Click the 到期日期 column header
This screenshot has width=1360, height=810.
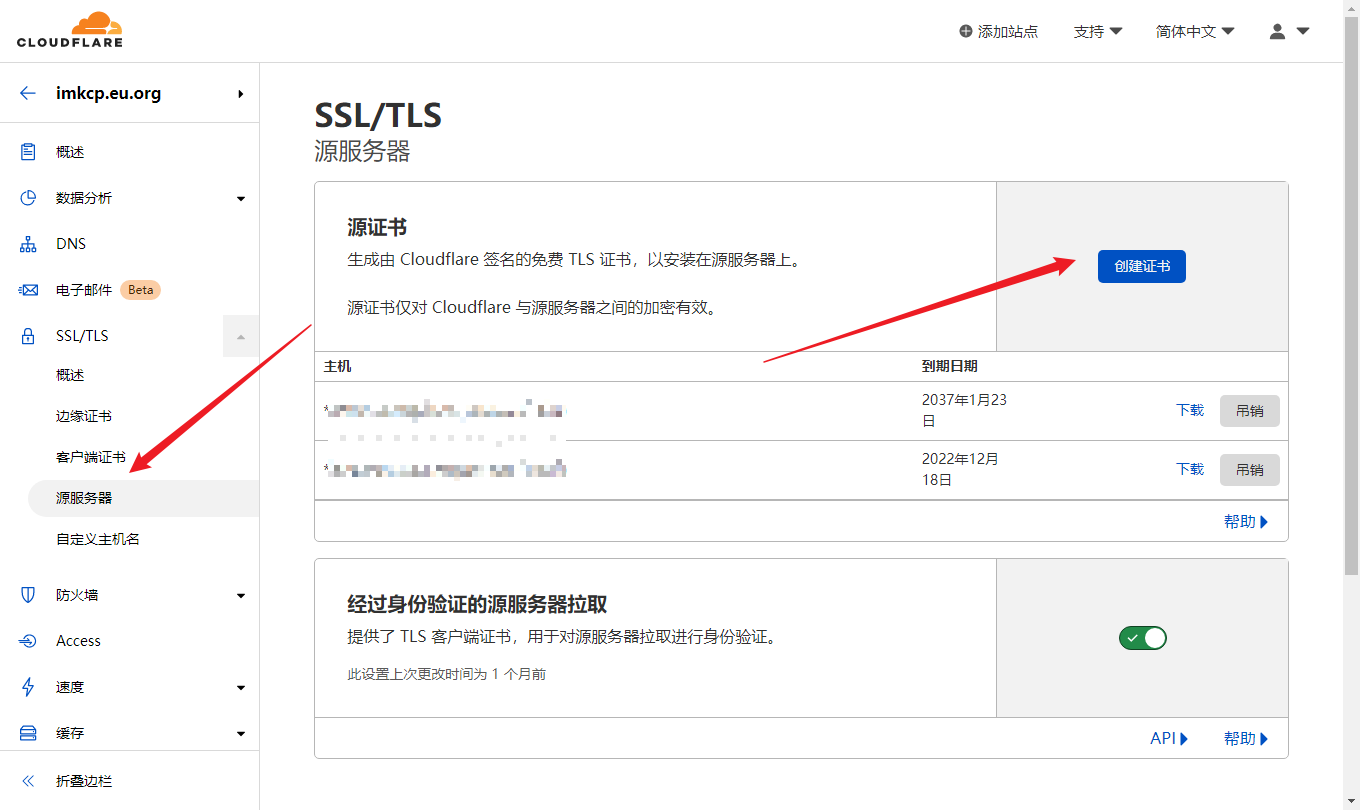pyautogui.click(x=949, y=366)
